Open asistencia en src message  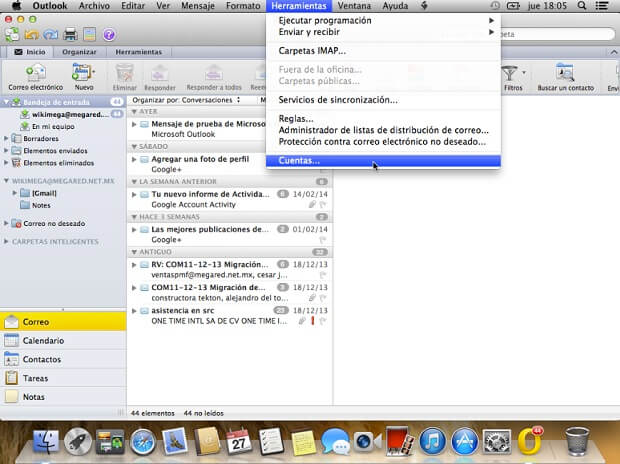pos(230,316)
